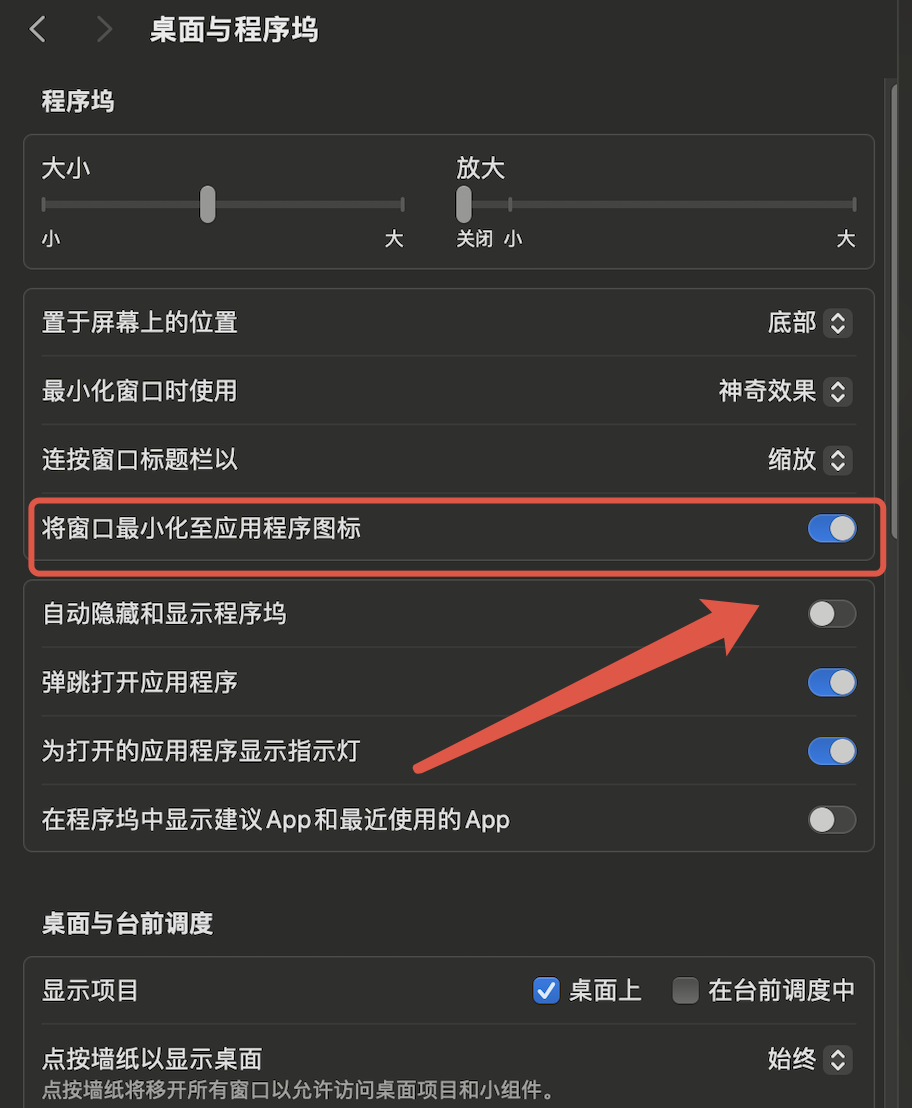Viewport: 912px width, 1108px height.
Task: Click the vertical scrollbar on the right
Action: click(894, 311)
